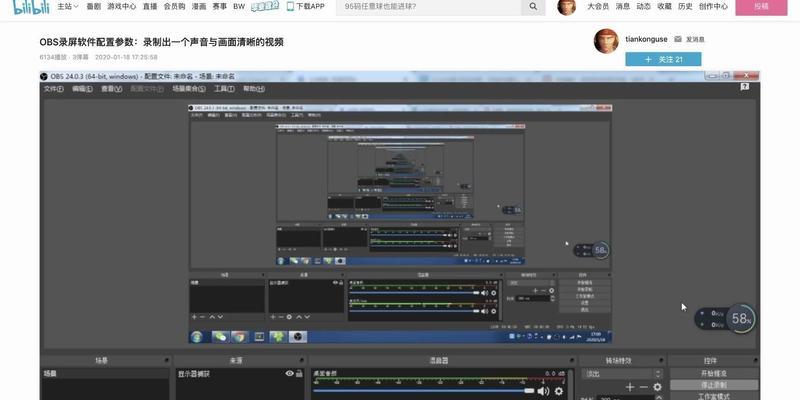Open the 淡出 transition dropdown
This screenshot has width=800, height=400.
623,374
